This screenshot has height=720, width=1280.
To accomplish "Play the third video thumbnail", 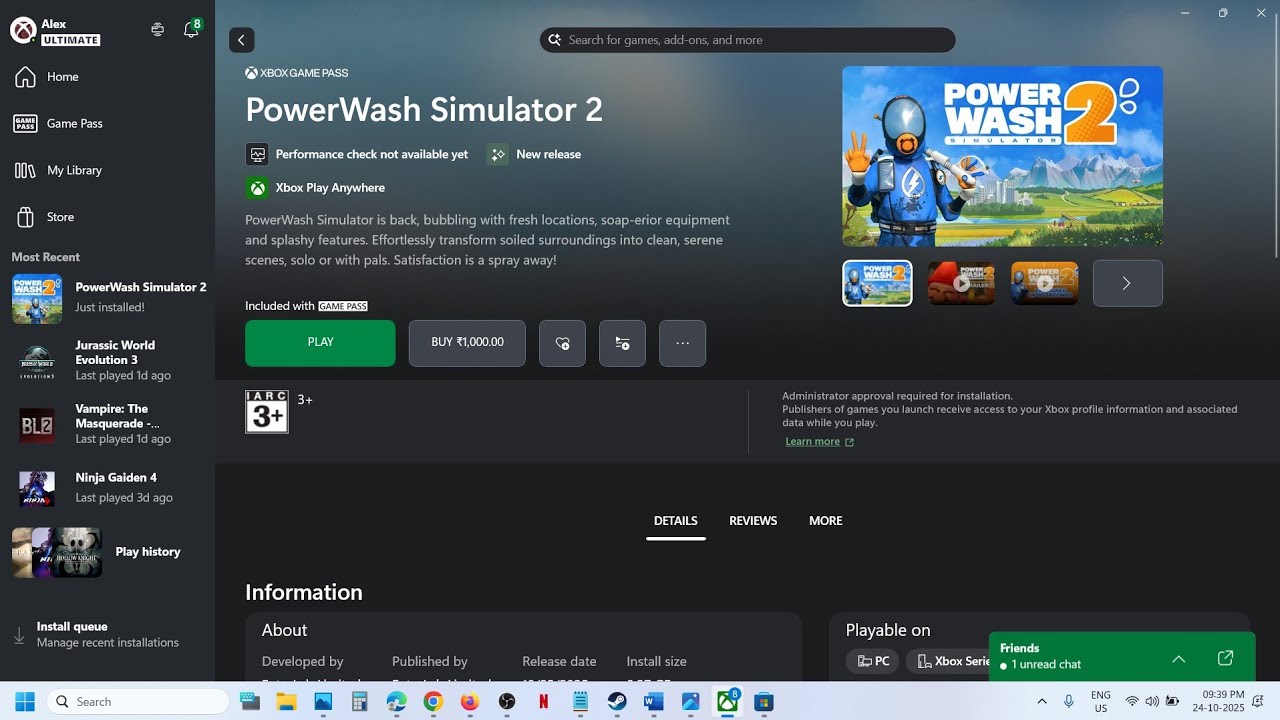I will point(1044,283).
